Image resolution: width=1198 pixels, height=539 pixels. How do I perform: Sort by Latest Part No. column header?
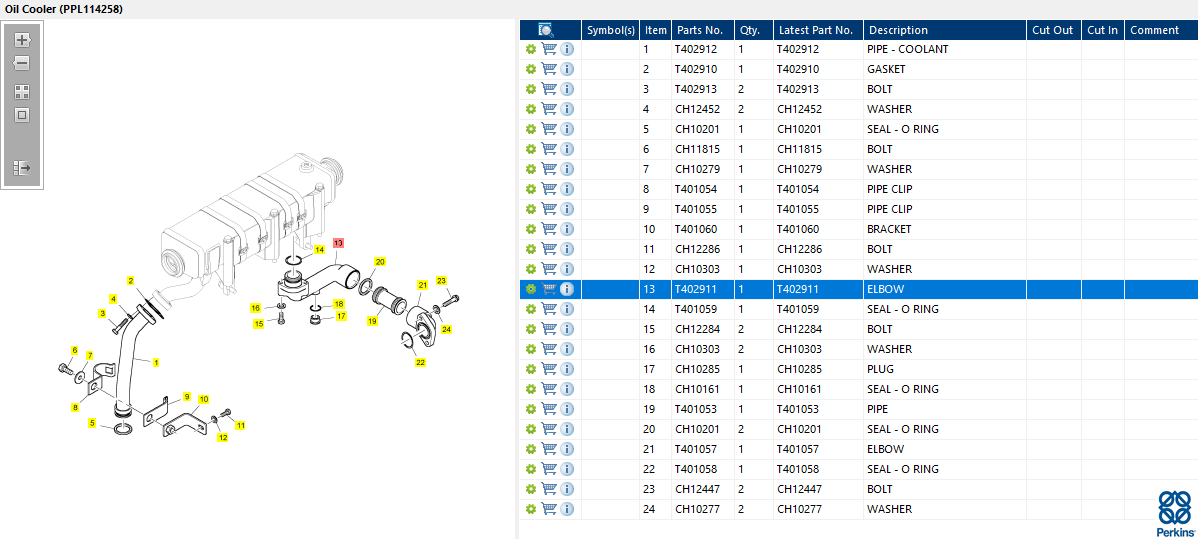click(x=818, y=30)
